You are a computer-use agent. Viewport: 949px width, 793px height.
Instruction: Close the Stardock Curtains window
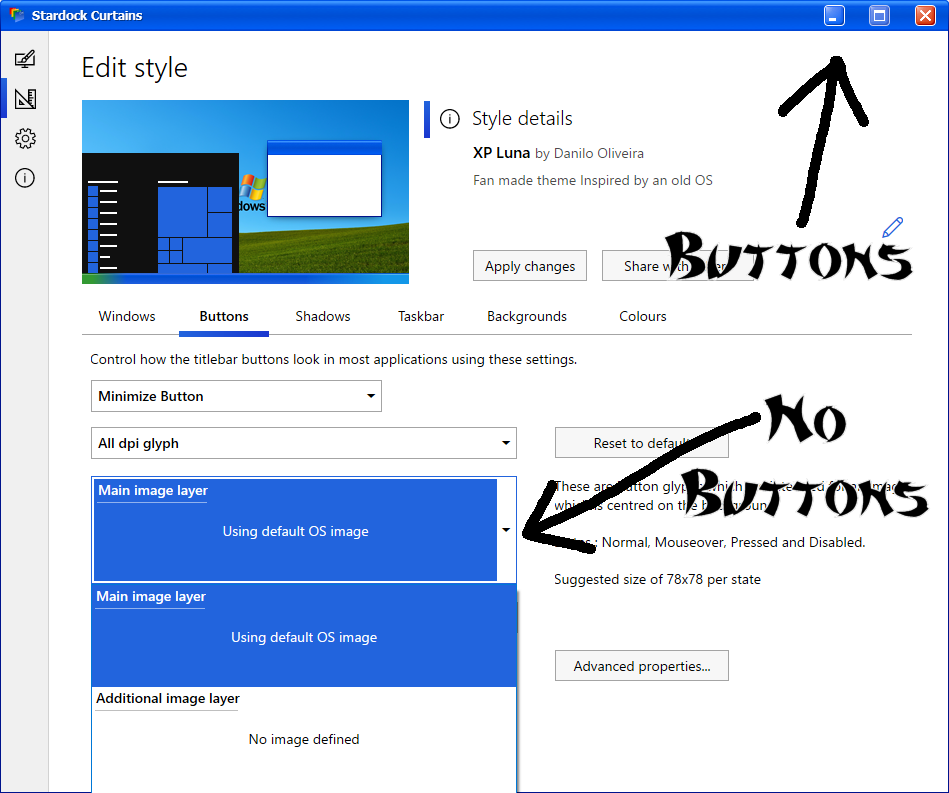(x=925, y=15)
